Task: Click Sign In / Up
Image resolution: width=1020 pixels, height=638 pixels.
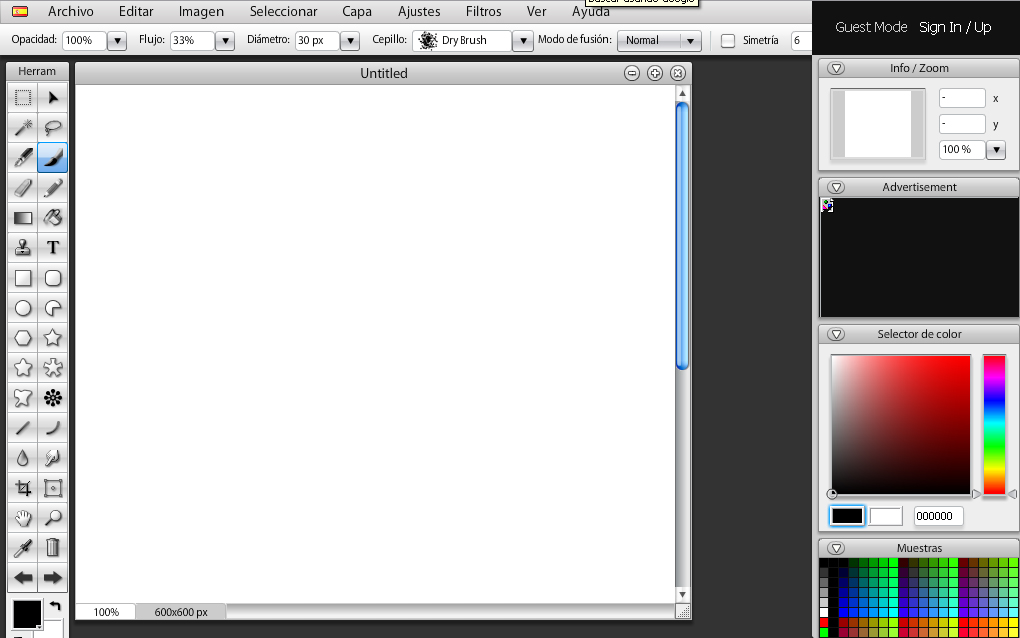Action: click(x=955, y=27)
